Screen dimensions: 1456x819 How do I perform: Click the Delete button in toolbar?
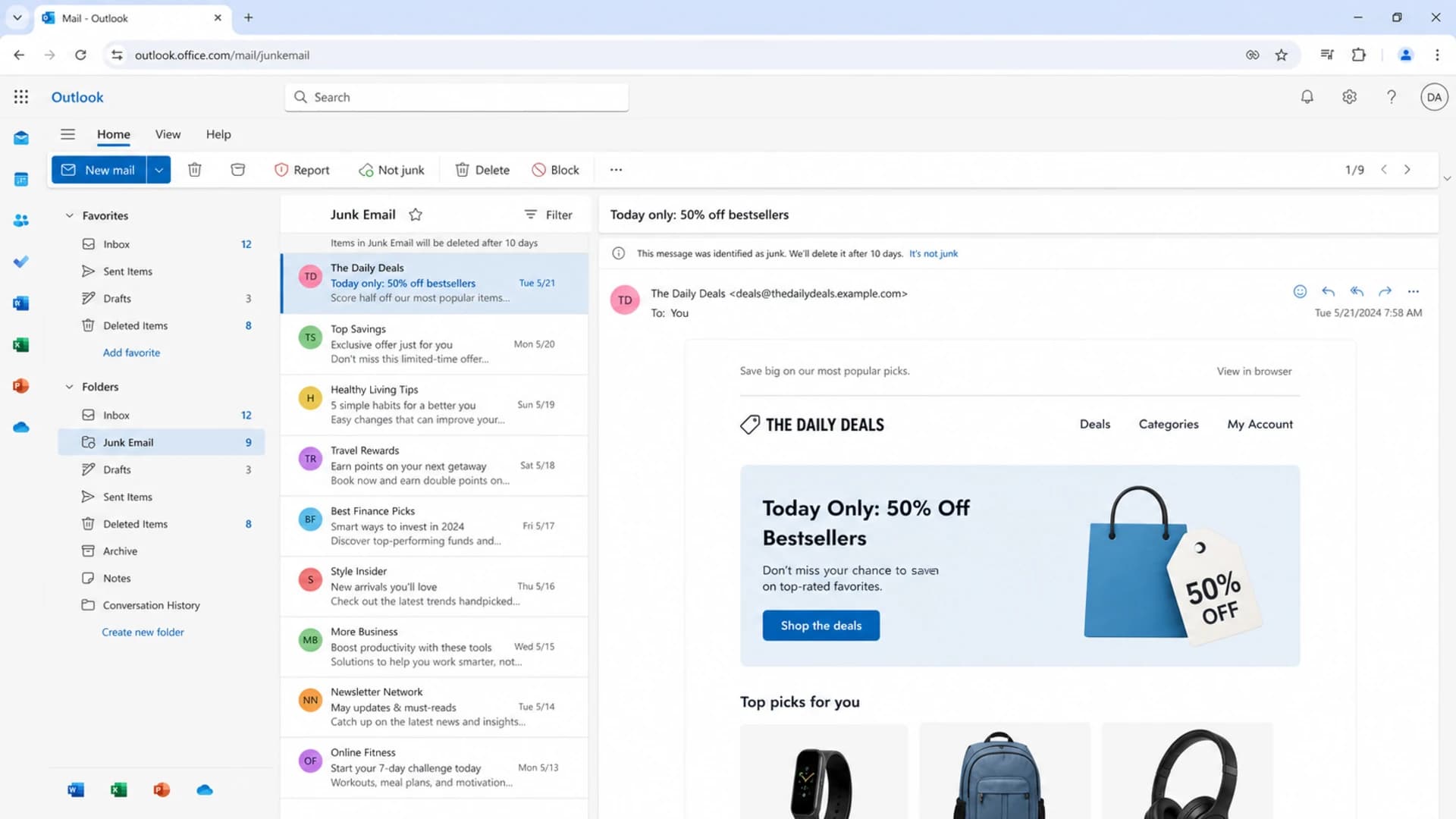click(x=482, y=170)
